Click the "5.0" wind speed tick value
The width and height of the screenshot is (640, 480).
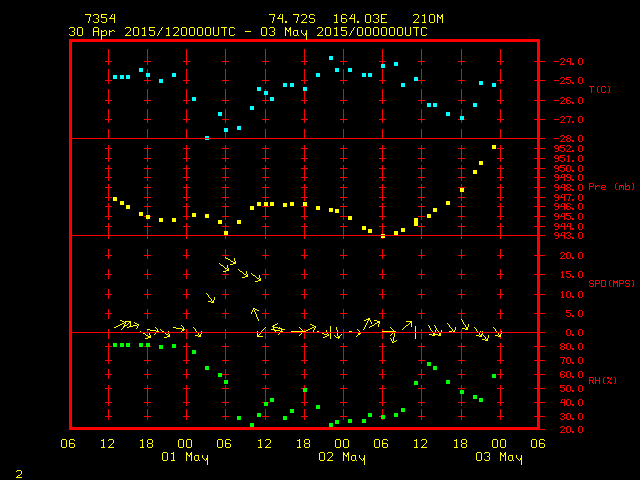tap(574, 313)
